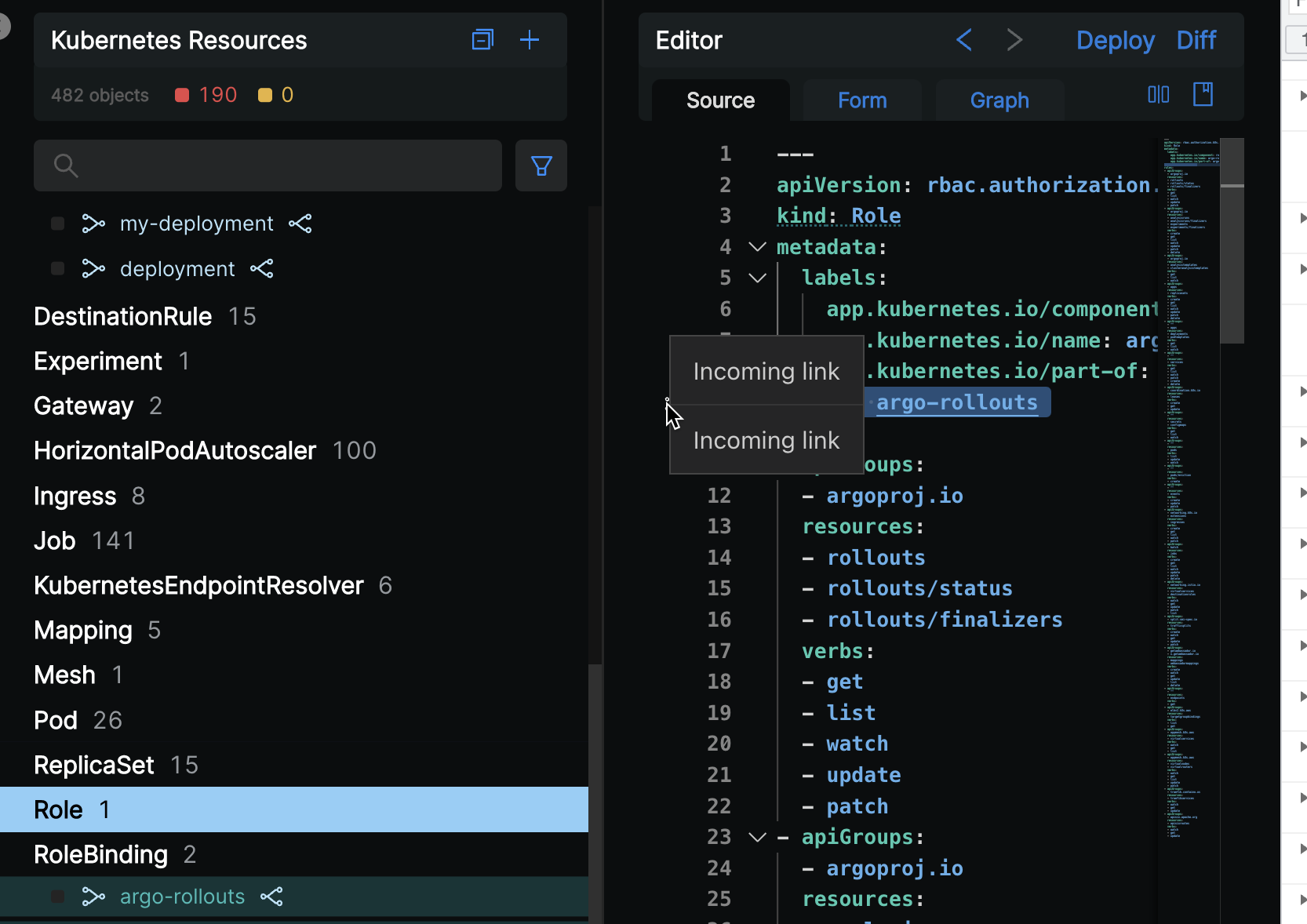Click the search resources input field
This screenshot has width=1307, height=924.
[x=268, y=166]
